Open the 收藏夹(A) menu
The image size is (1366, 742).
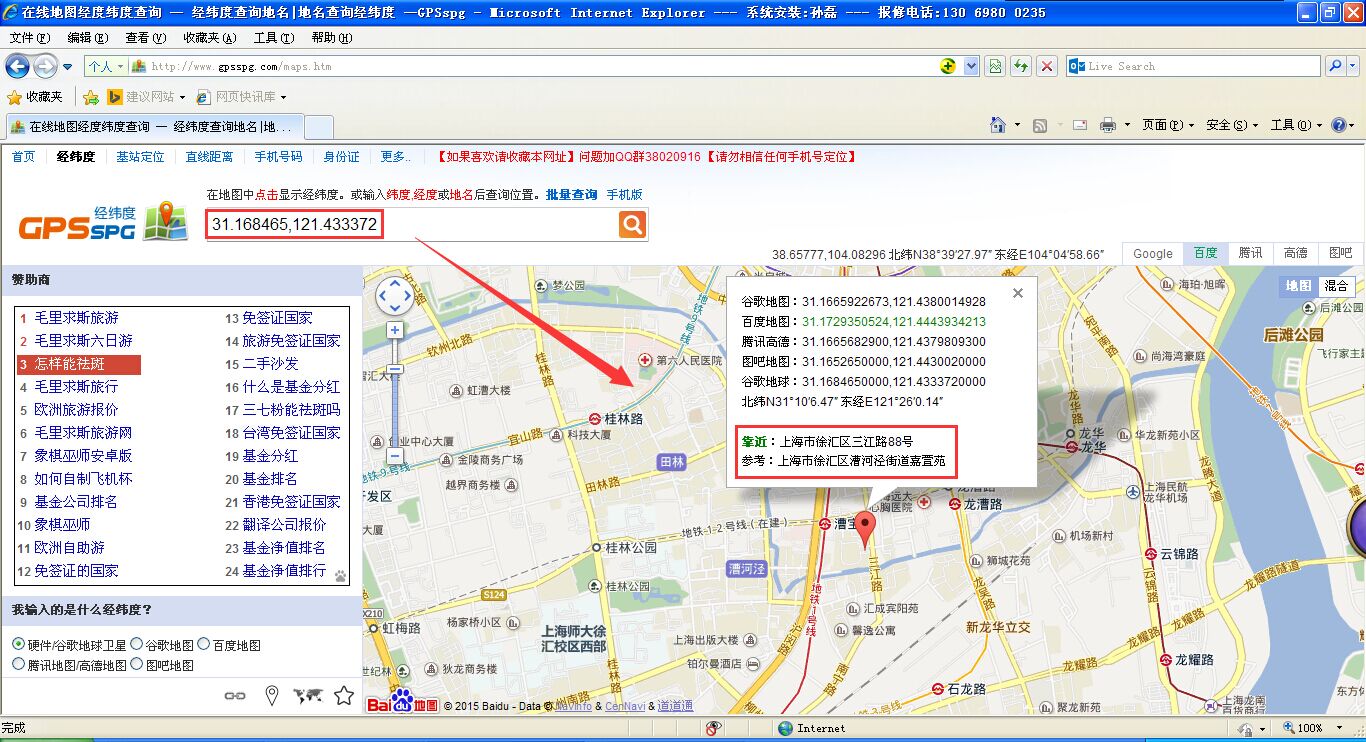tap(210, 38)
